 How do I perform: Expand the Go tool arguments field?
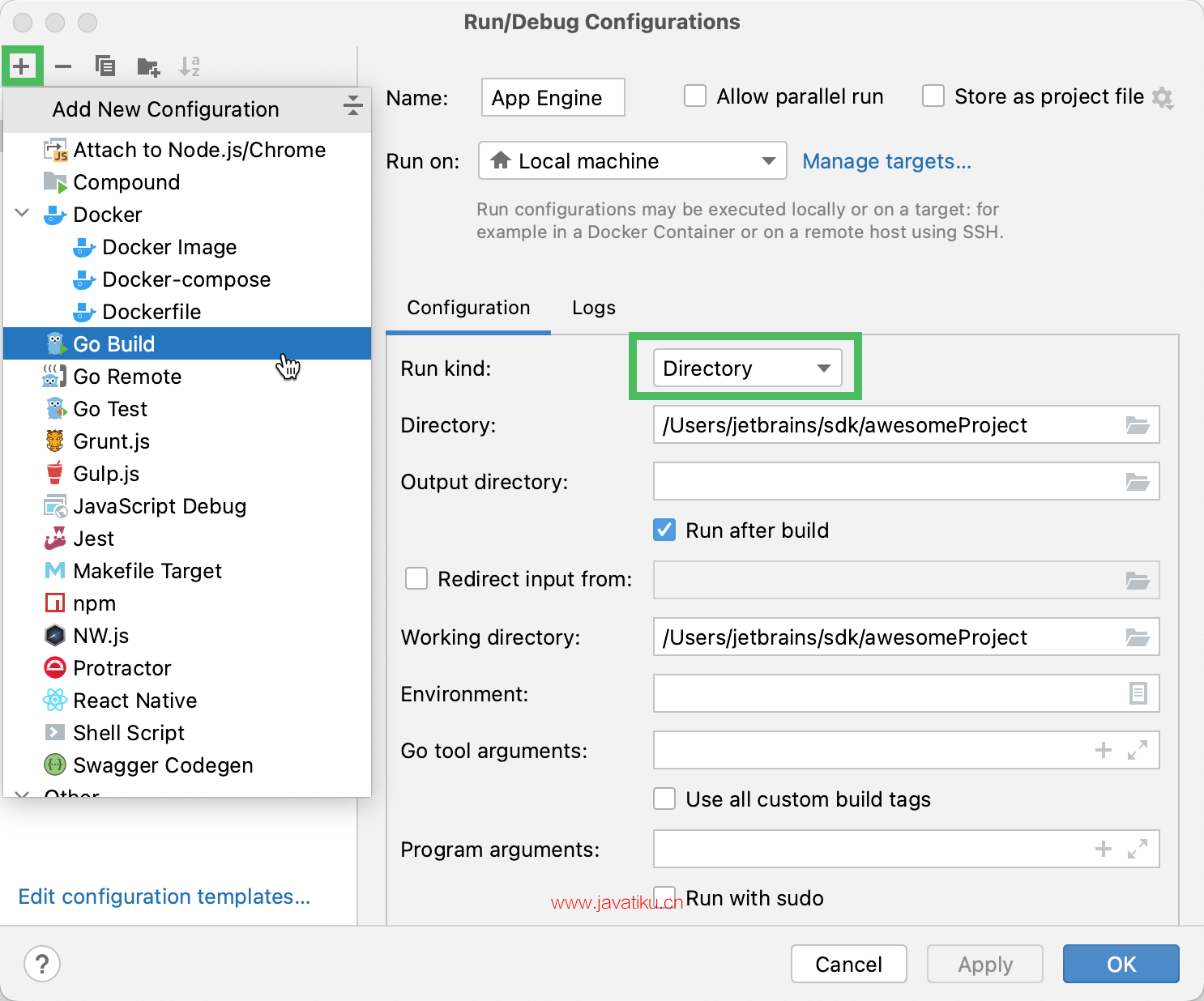[x=1138, y=750]
